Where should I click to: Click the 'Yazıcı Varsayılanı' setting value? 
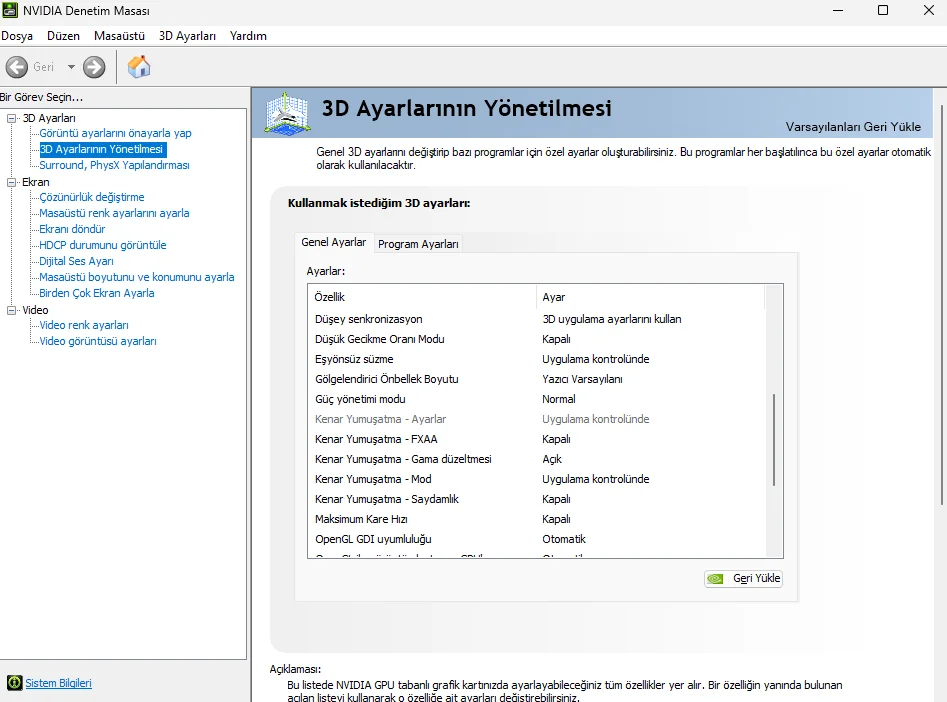point(582,379)
